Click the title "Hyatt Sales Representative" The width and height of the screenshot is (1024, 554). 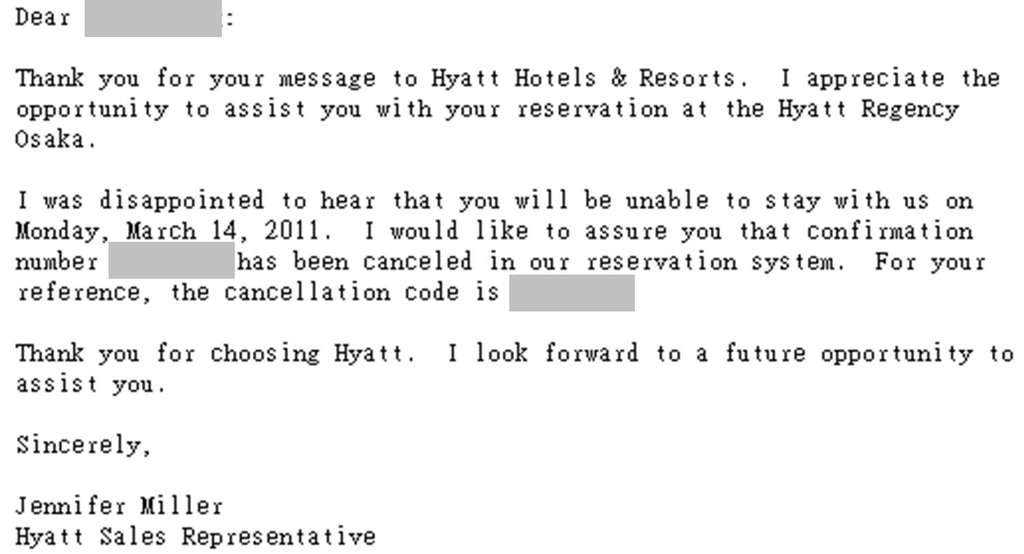pyautogui.click(x=196, y=536)
